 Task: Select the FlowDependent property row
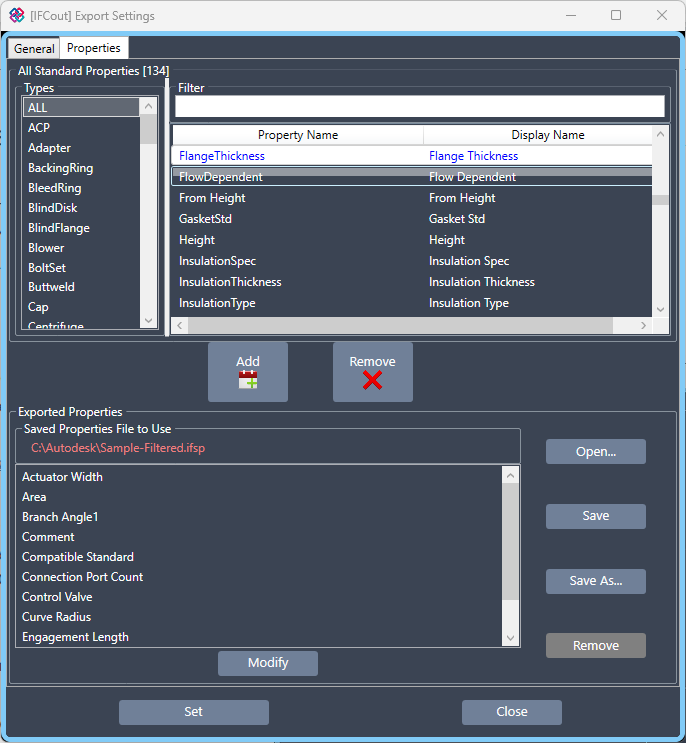click(x=412, y=177)
